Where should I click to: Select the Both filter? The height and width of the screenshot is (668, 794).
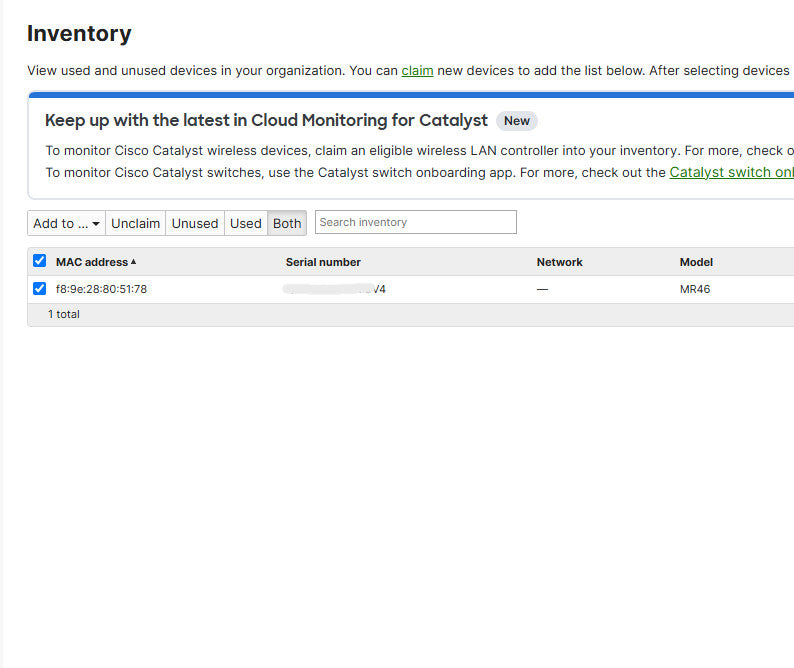(287, 223)
